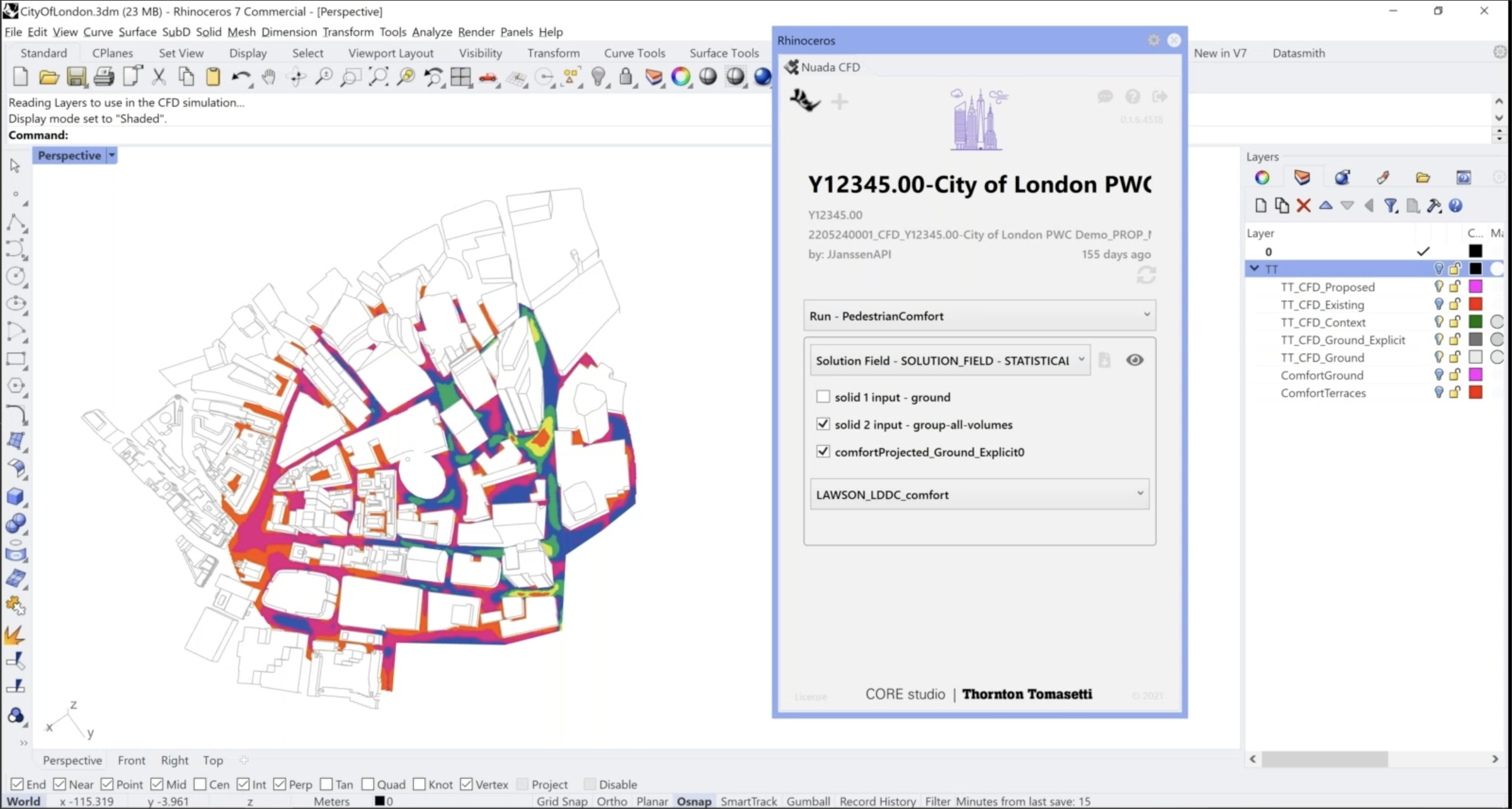Open the Solution Field dropdown
The image size is (1512, 809).
950,360
